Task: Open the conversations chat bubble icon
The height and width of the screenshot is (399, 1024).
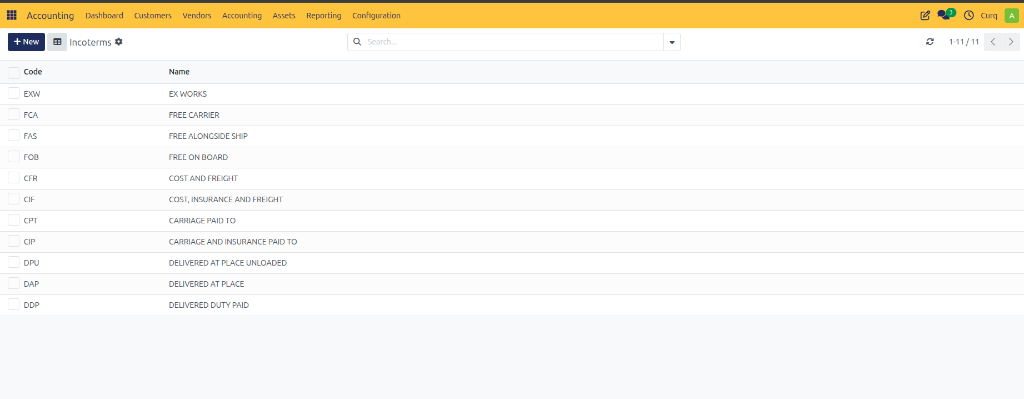Action: click(944, 15)
